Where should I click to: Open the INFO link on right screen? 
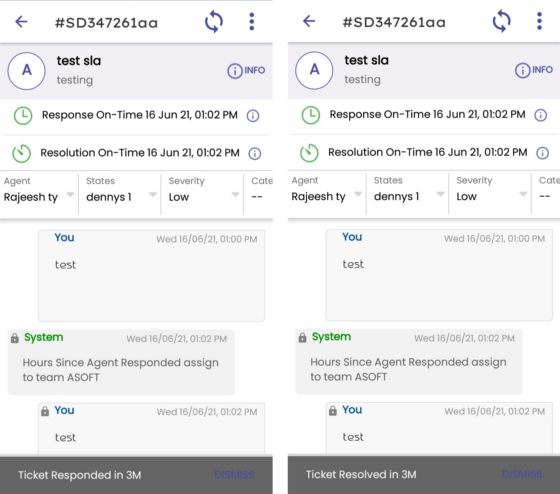coord(534,70)
